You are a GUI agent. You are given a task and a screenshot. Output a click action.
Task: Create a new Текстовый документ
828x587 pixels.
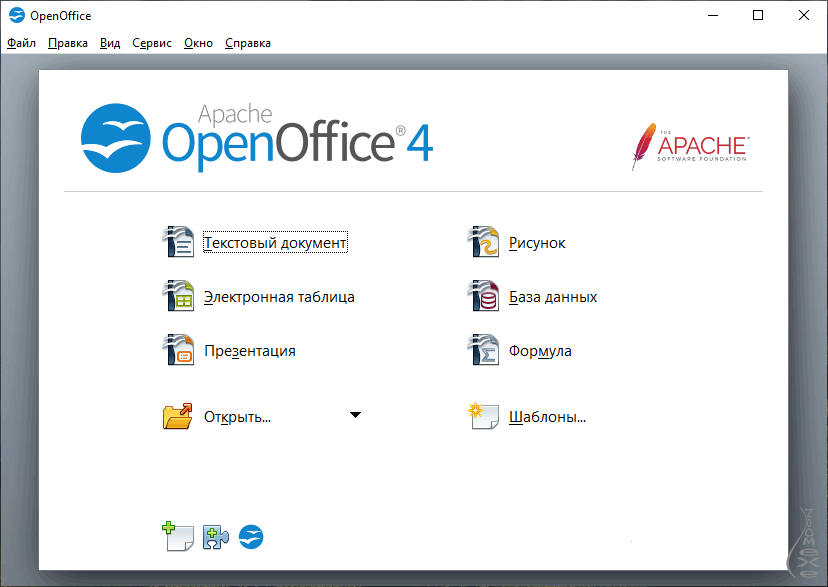pos(275,242)
